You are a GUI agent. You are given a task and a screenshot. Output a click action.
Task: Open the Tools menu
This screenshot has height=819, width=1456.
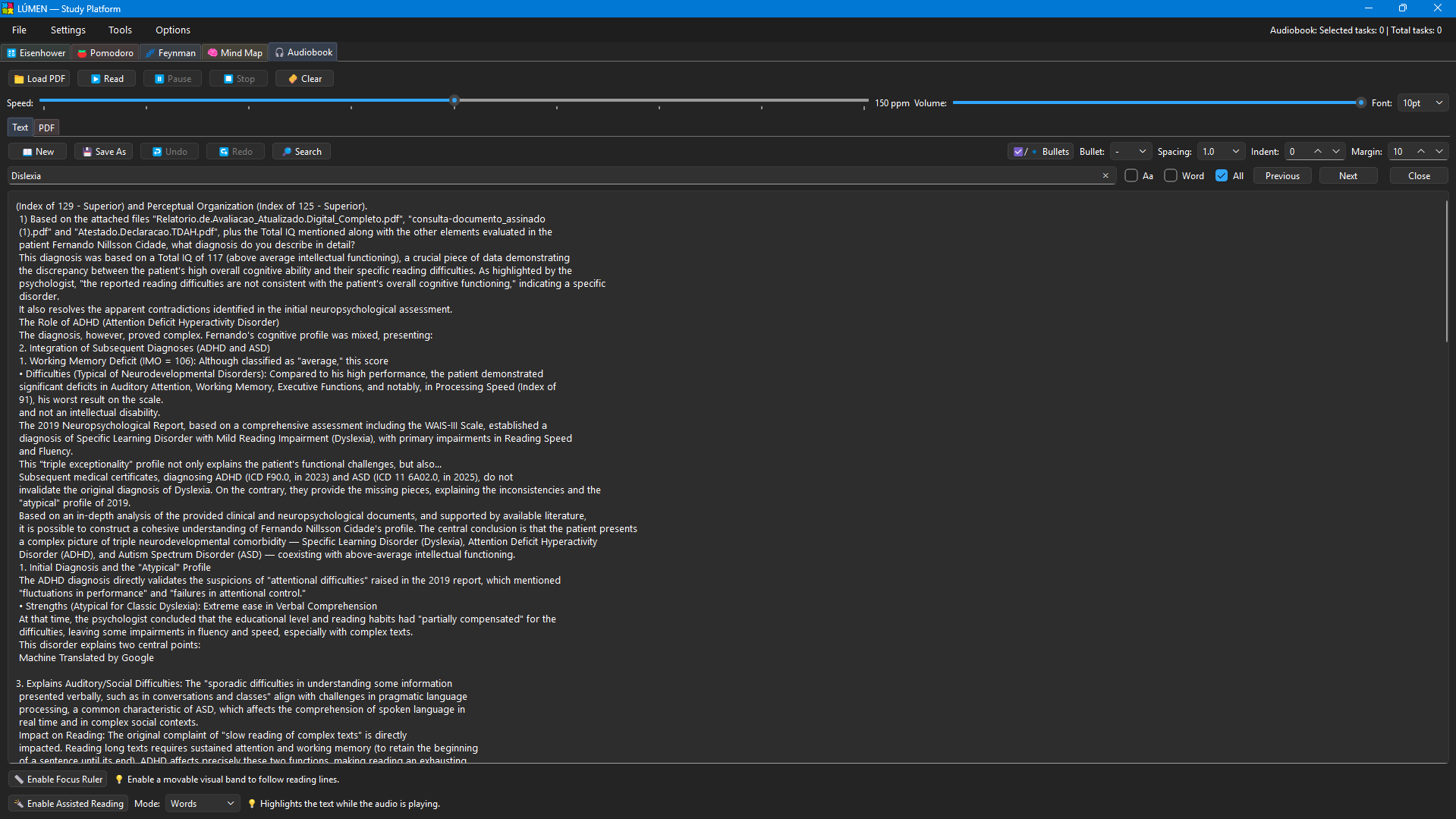120,30
